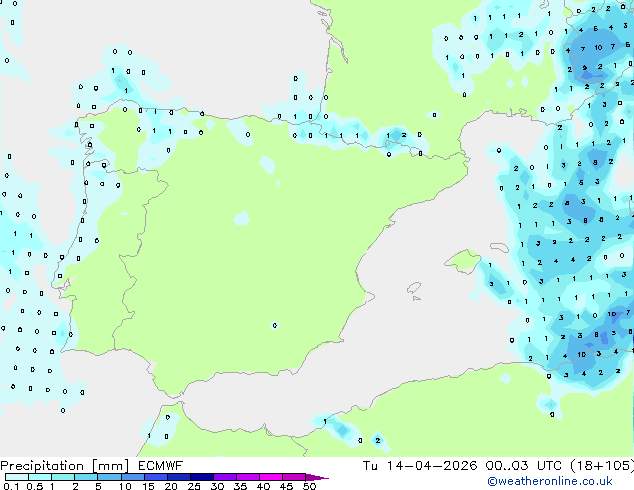Click the "(18+105)" forecast run text
Screen dimensions: 634x490
point(602,466)
